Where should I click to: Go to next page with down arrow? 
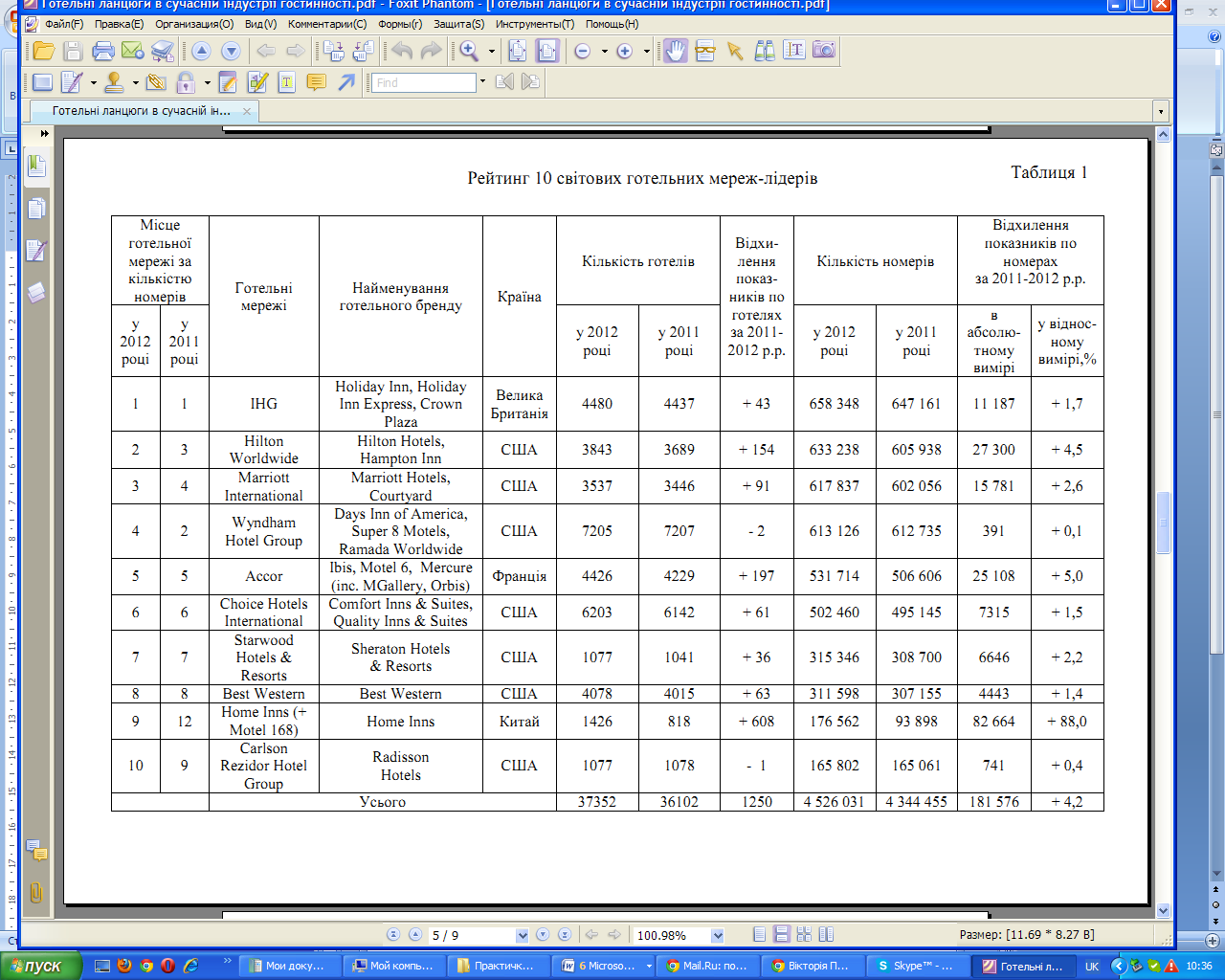(x=231, y=51)
